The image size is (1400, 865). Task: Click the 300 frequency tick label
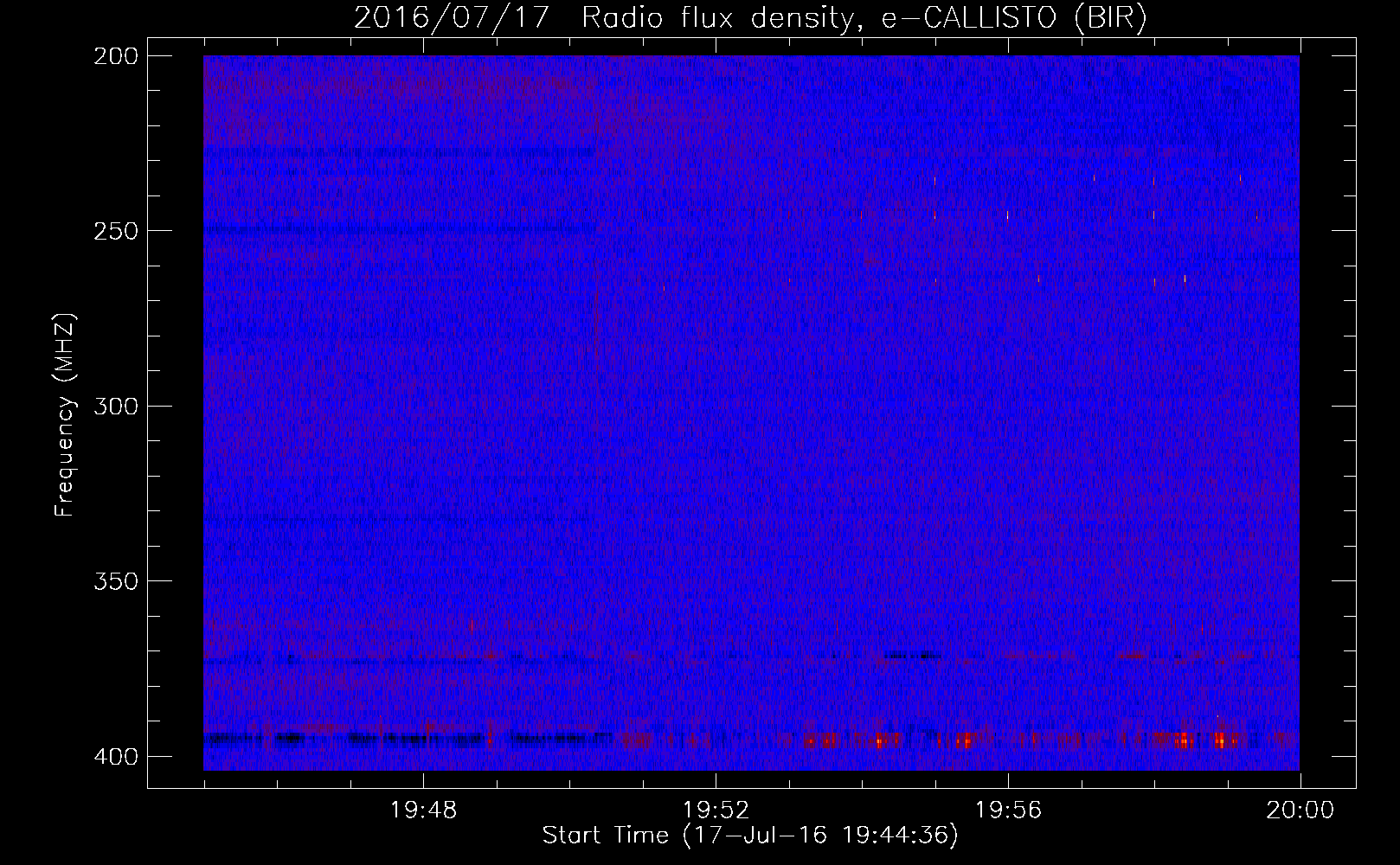[115, 406]
